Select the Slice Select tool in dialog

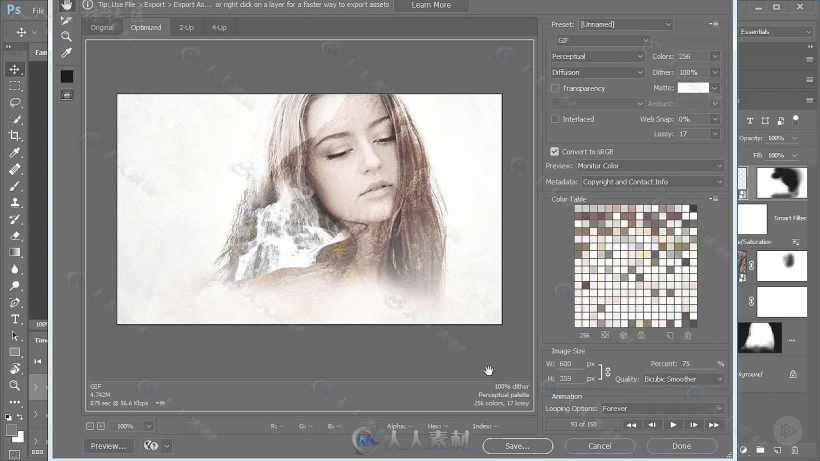click(66, 20)
